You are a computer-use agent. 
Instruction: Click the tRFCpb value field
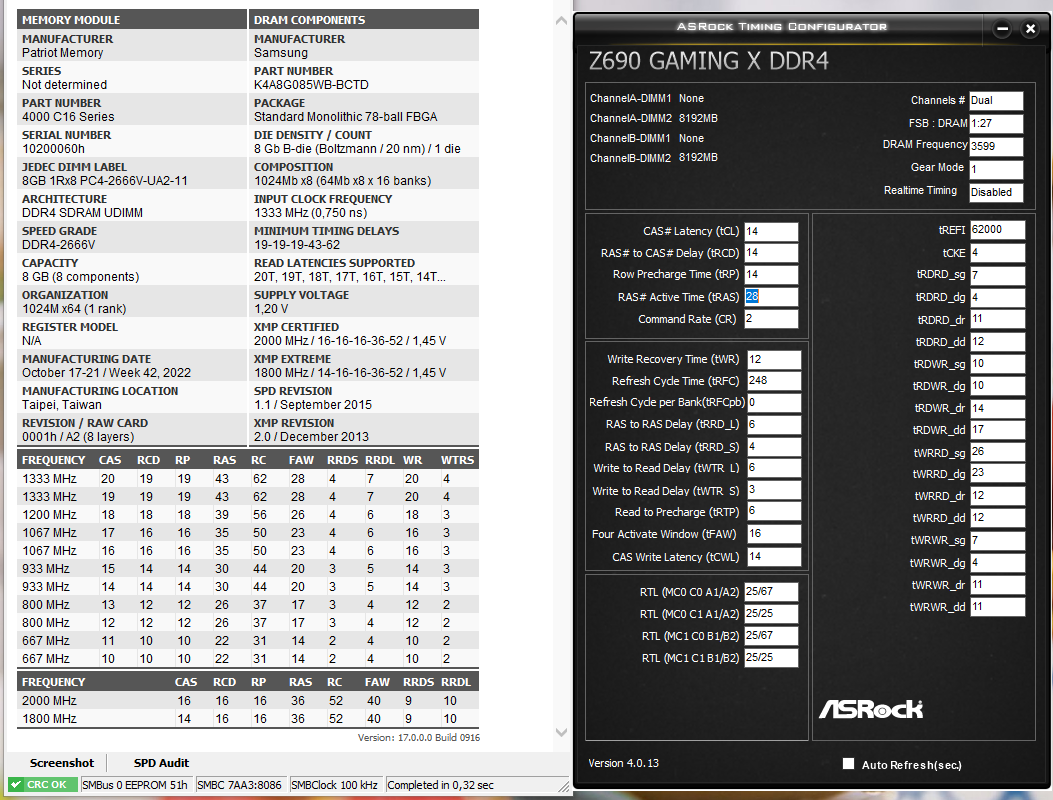point(774,403)
